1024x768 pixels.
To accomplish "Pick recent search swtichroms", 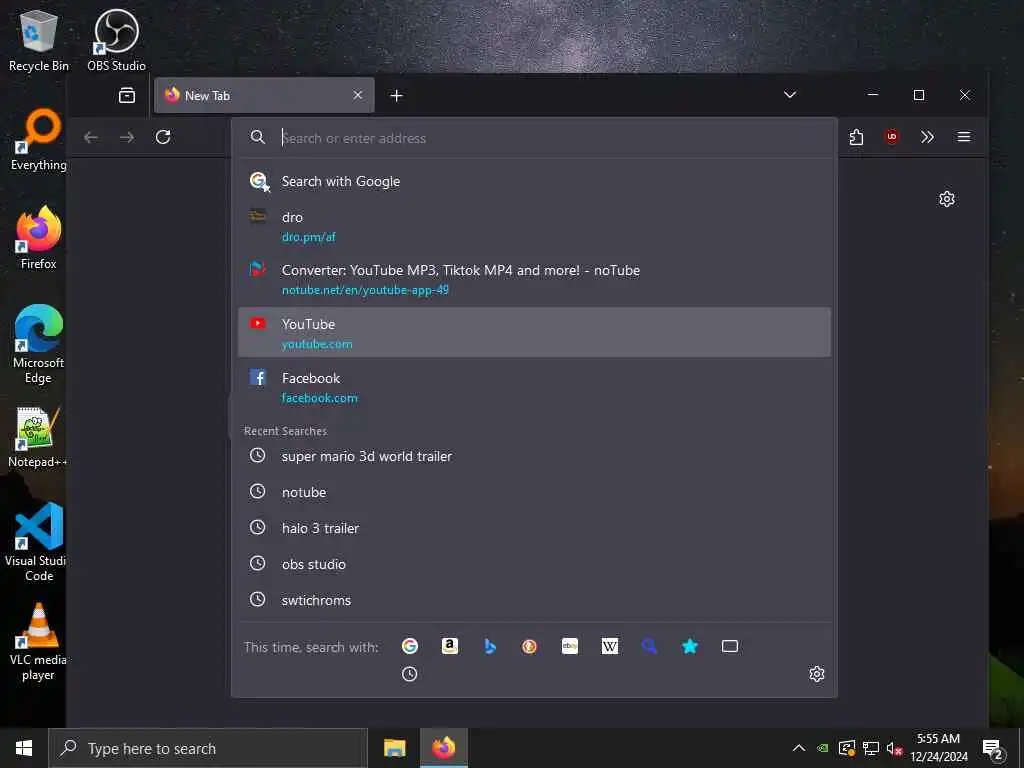I will click(x=534, y=600).
